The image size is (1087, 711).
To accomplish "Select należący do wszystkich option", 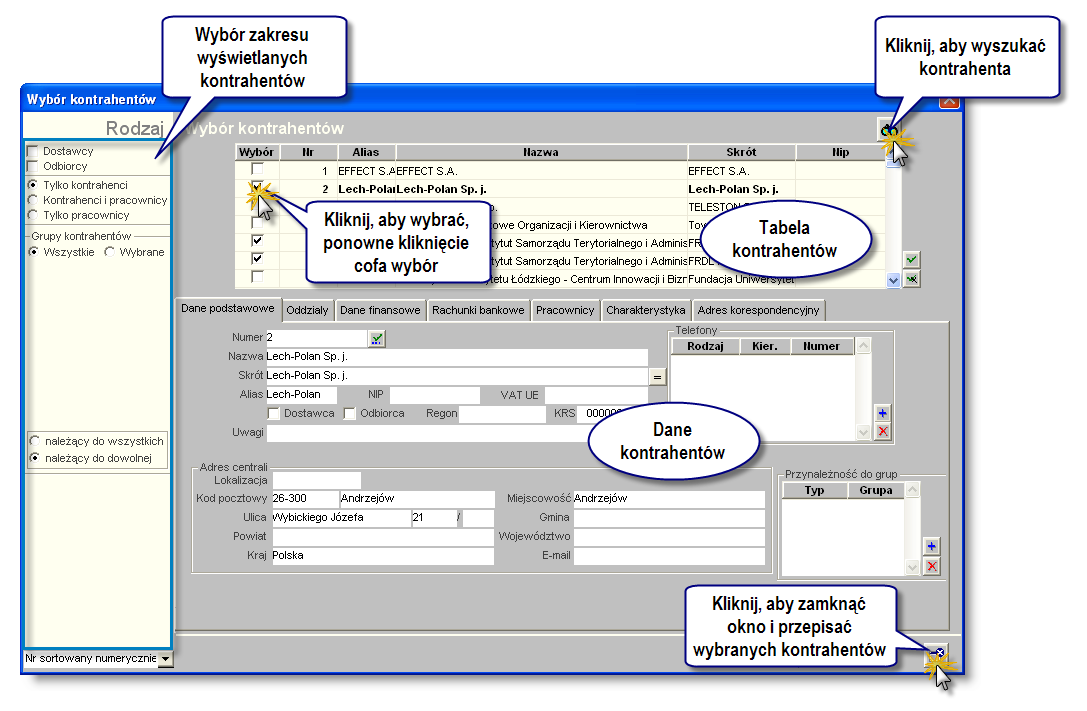I will tap(35, 441).
